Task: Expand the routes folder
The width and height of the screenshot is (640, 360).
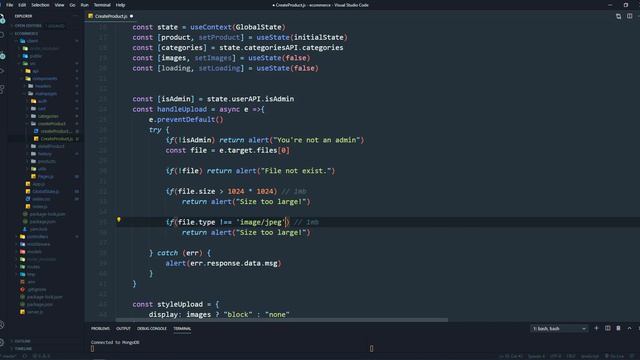Action: (x=33, y=267)
